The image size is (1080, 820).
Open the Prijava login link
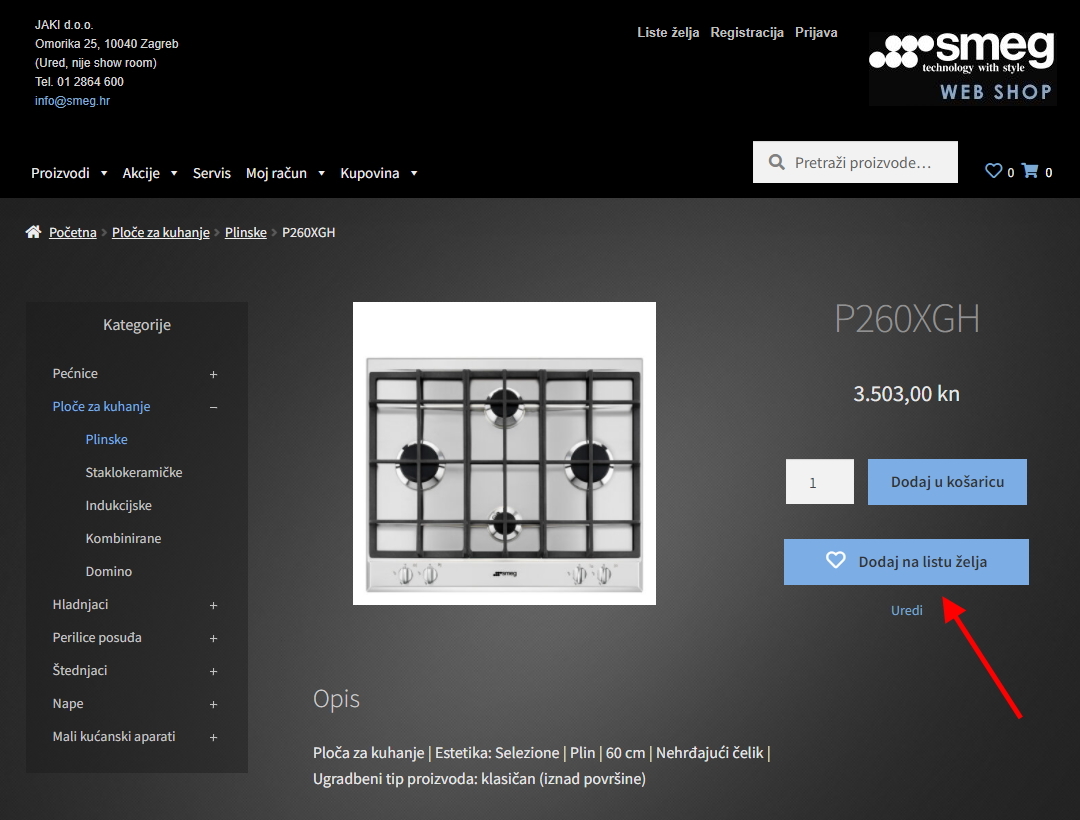[x=816, y=32]
